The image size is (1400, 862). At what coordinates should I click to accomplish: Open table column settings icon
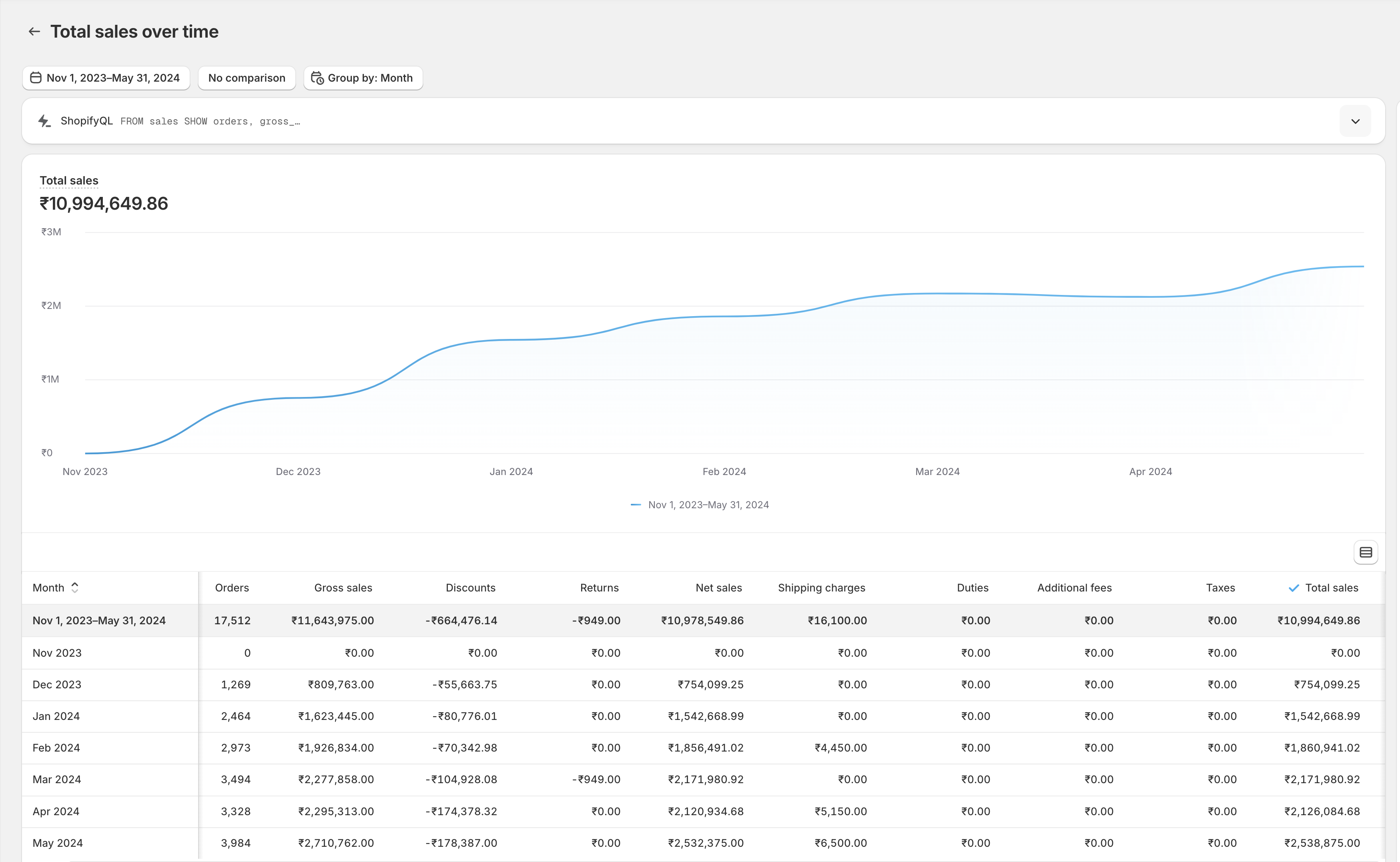tap(1365, 552)
